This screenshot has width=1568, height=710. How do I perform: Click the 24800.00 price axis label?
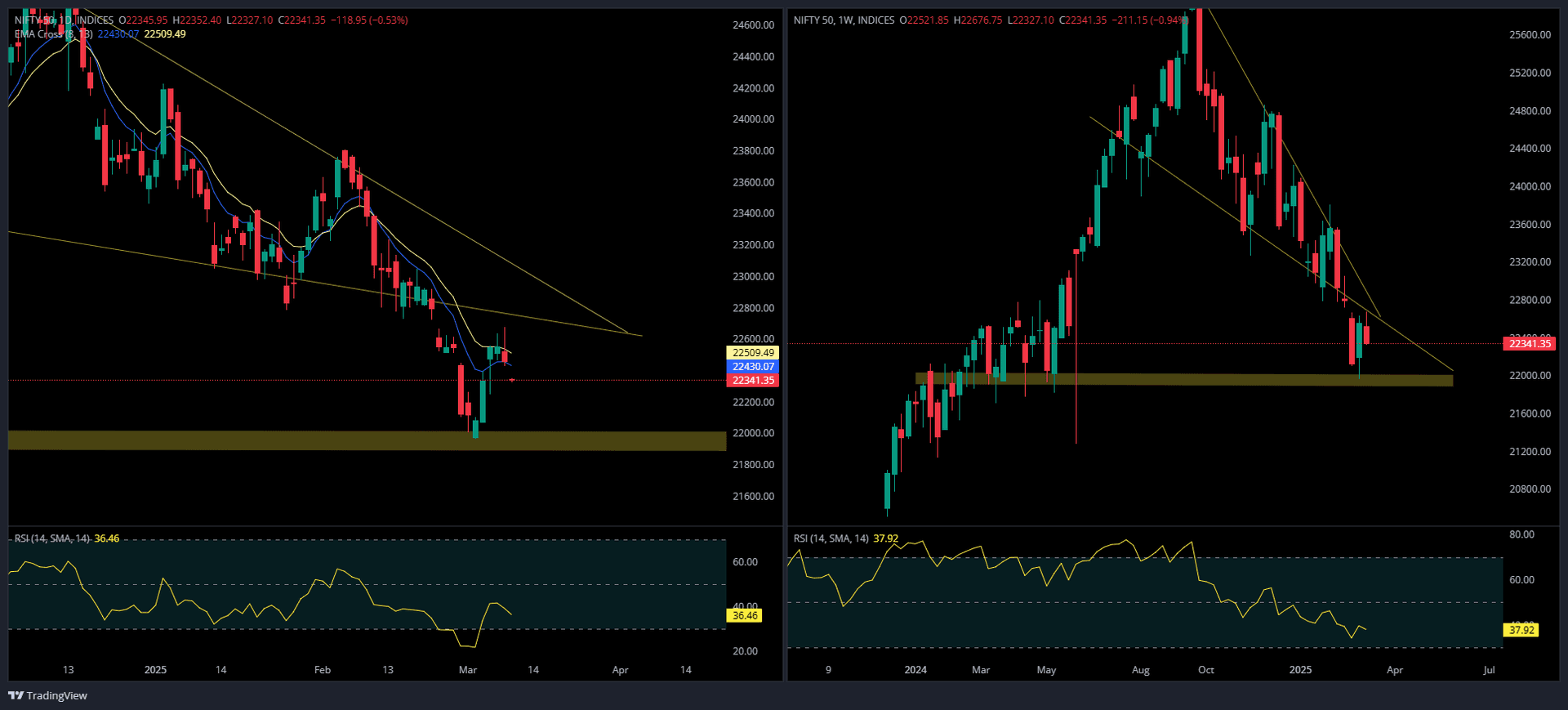point(1530,111)
